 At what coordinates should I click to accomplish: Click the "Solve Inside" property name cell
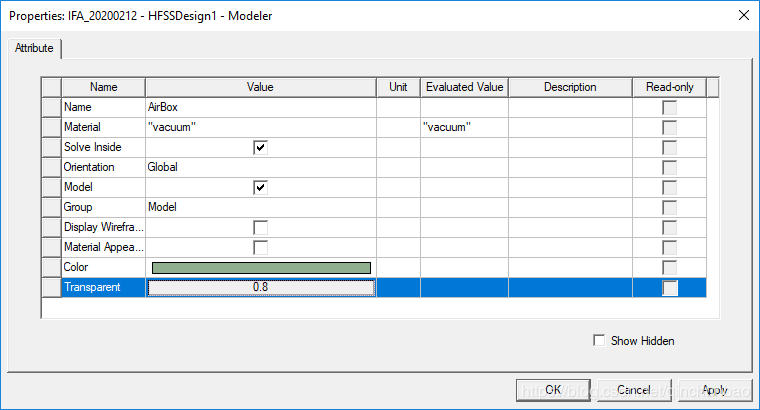[103, 147]
